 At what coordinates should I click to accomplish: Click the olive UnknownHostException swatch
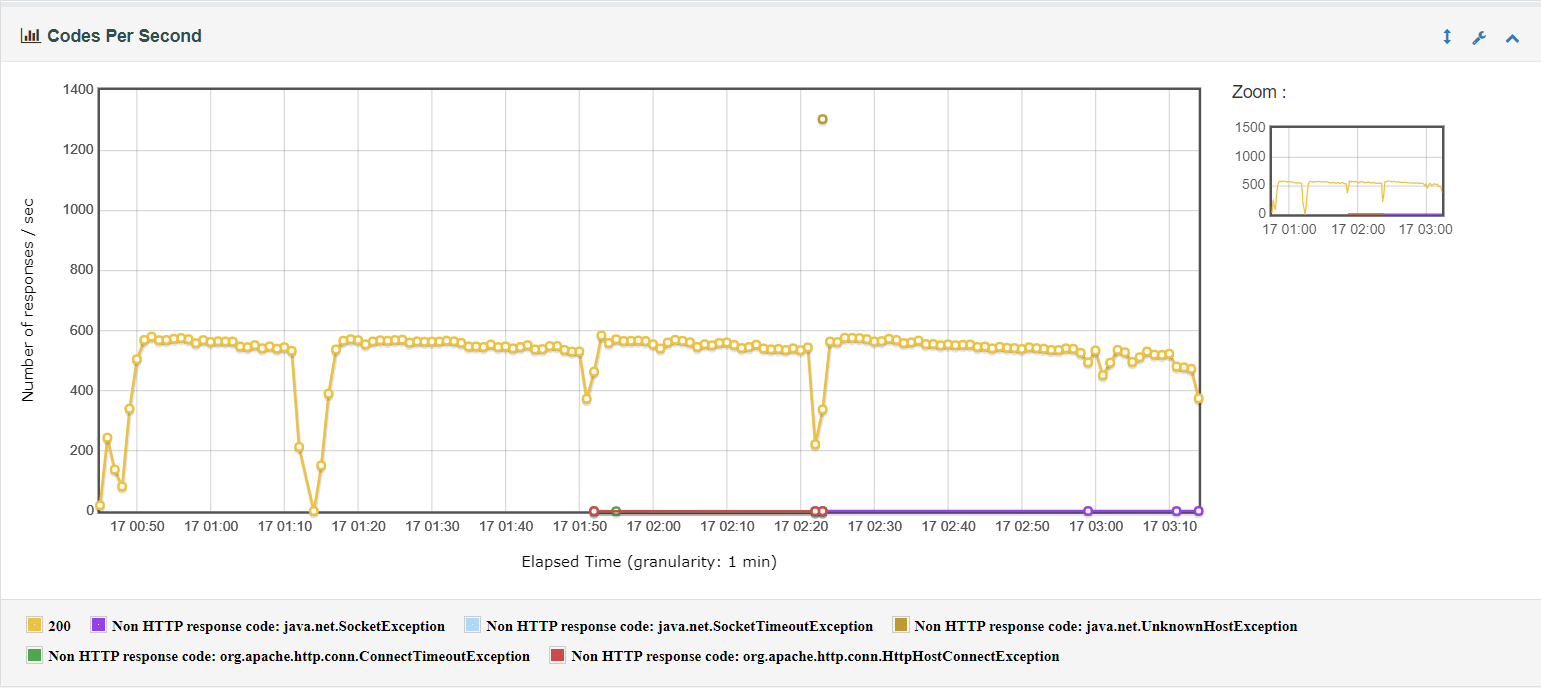900,625
